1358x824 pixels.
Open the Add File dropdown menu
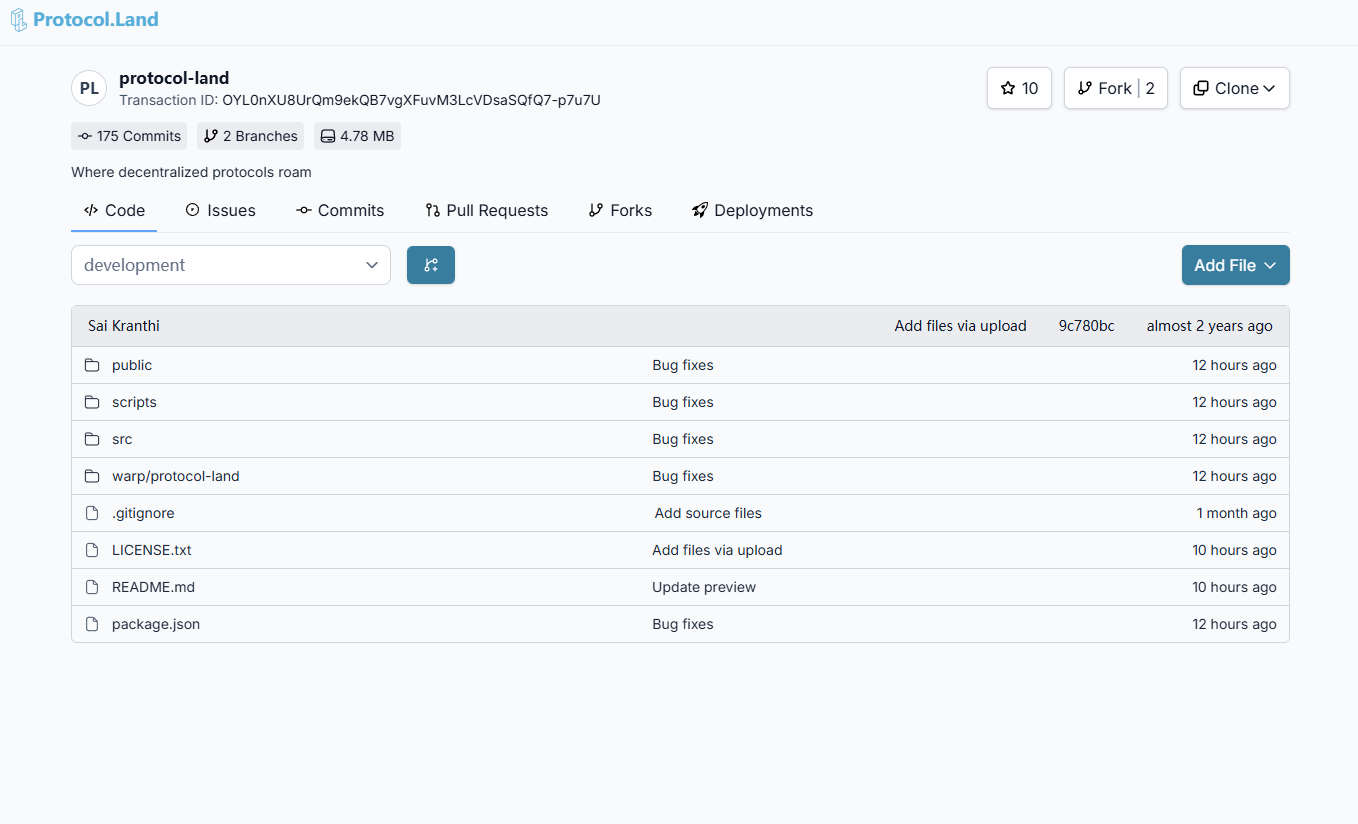1235,265
